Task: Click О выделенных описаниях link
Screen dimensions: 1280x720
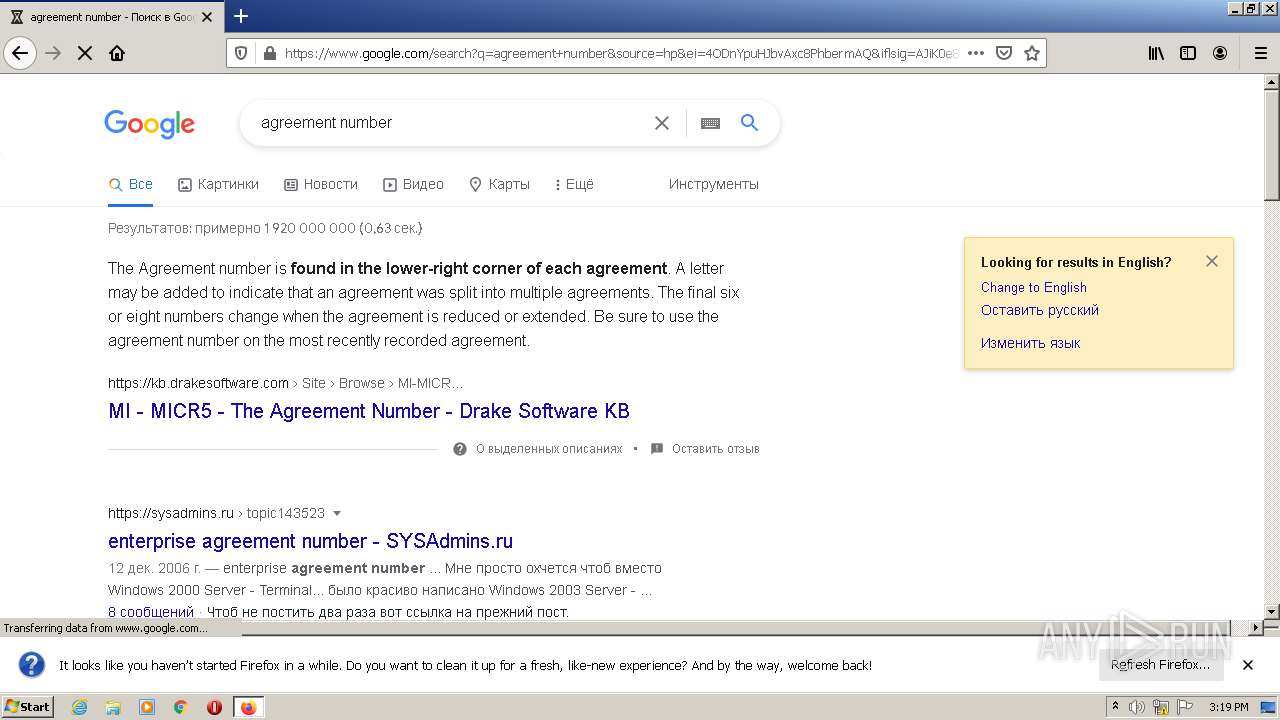Action: 549,449
